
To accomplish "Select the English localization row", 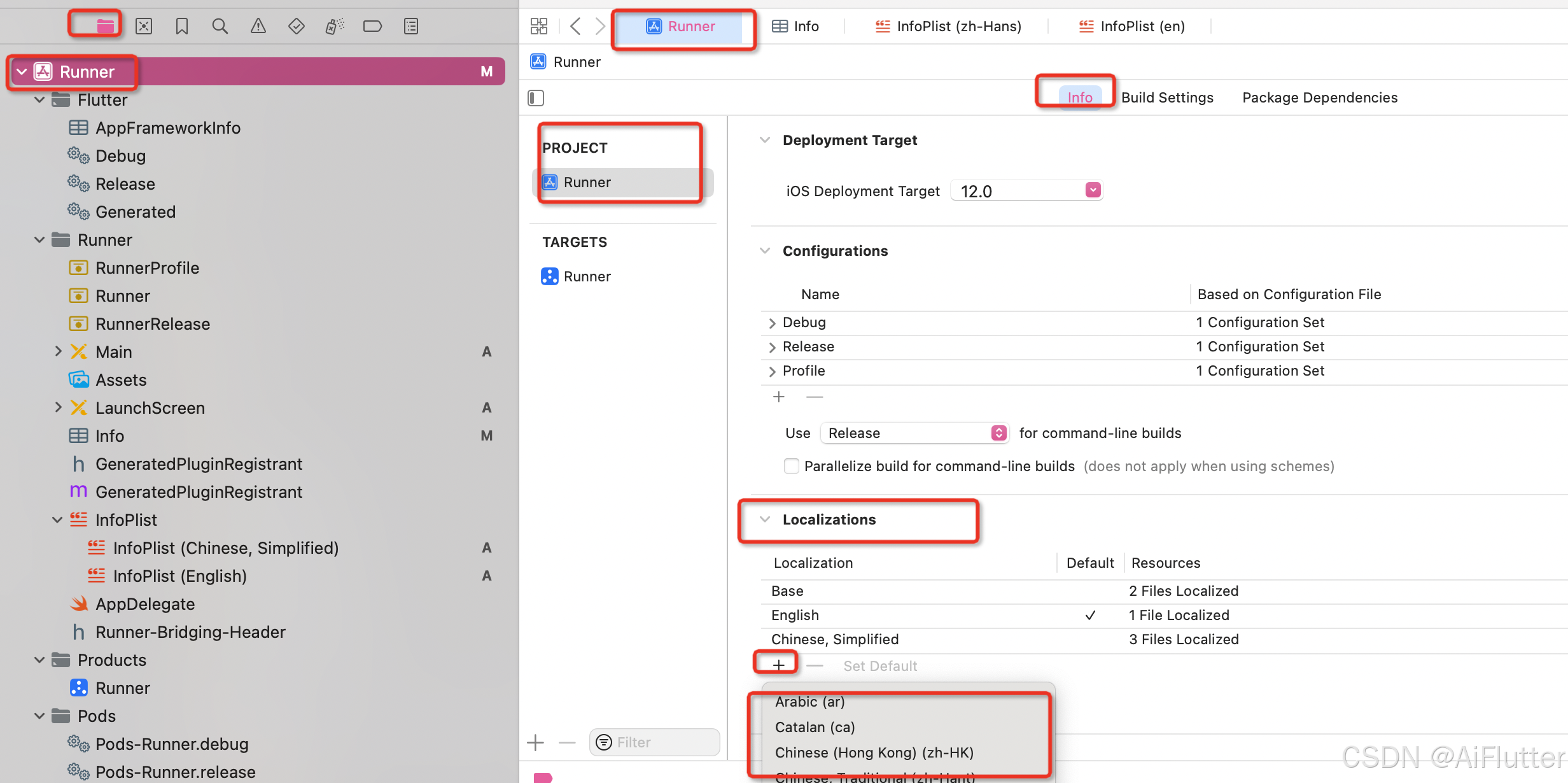I will [x=1164, y=615].
